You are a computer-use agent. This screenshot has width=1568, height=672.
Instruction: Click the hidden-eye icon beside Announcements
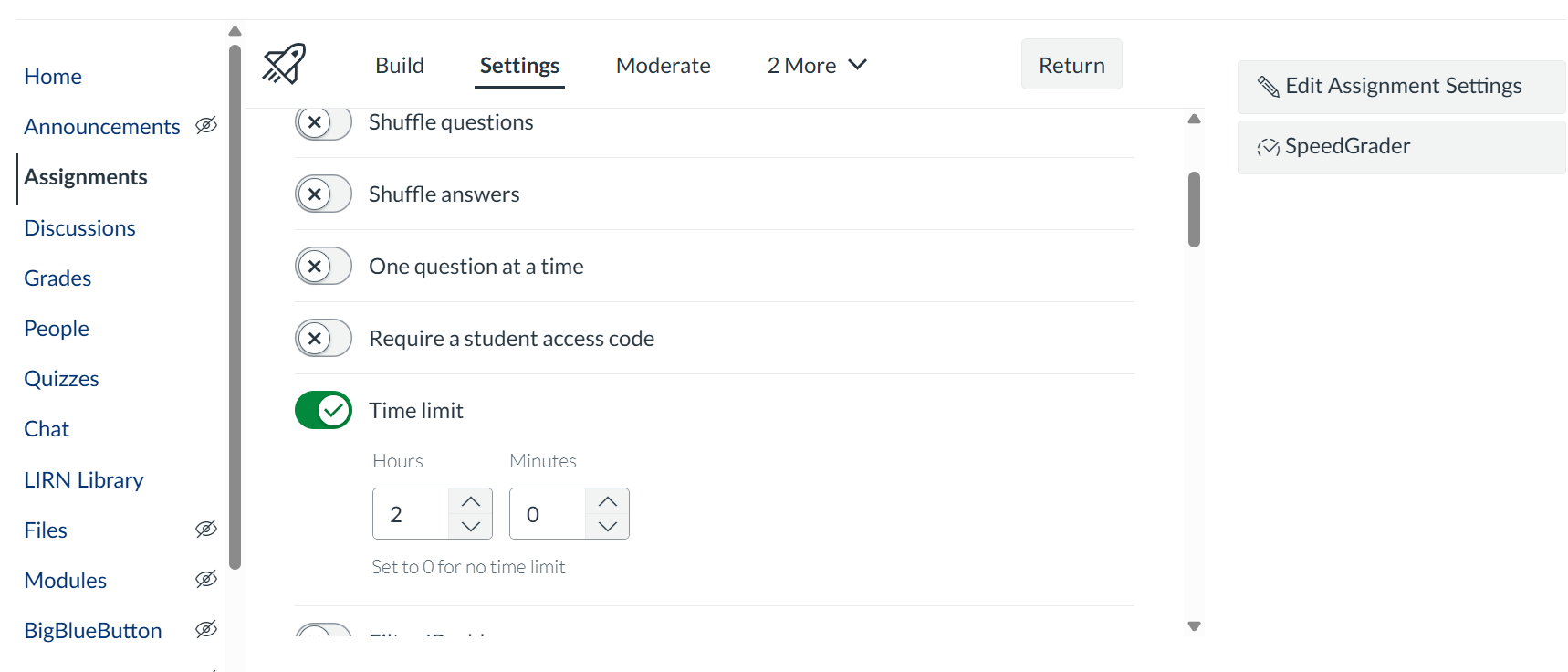click(x=206, y=125)
